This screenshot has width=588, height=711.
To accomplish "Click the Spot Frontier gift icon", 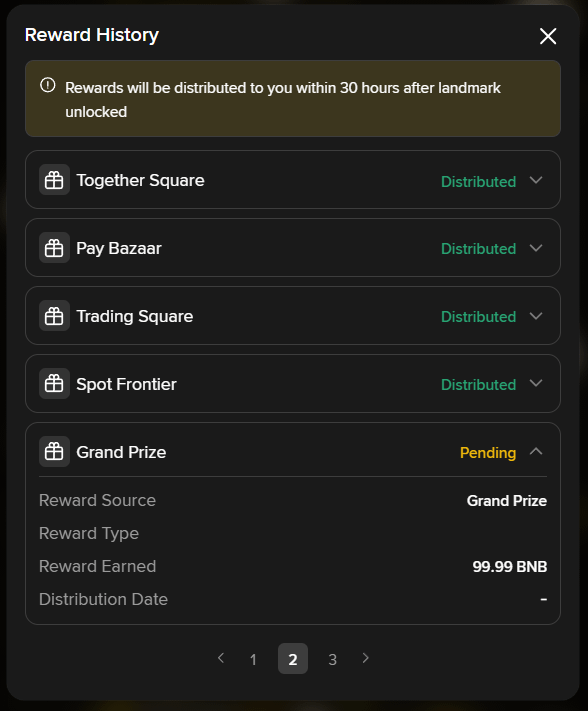I will click(54, 384).
